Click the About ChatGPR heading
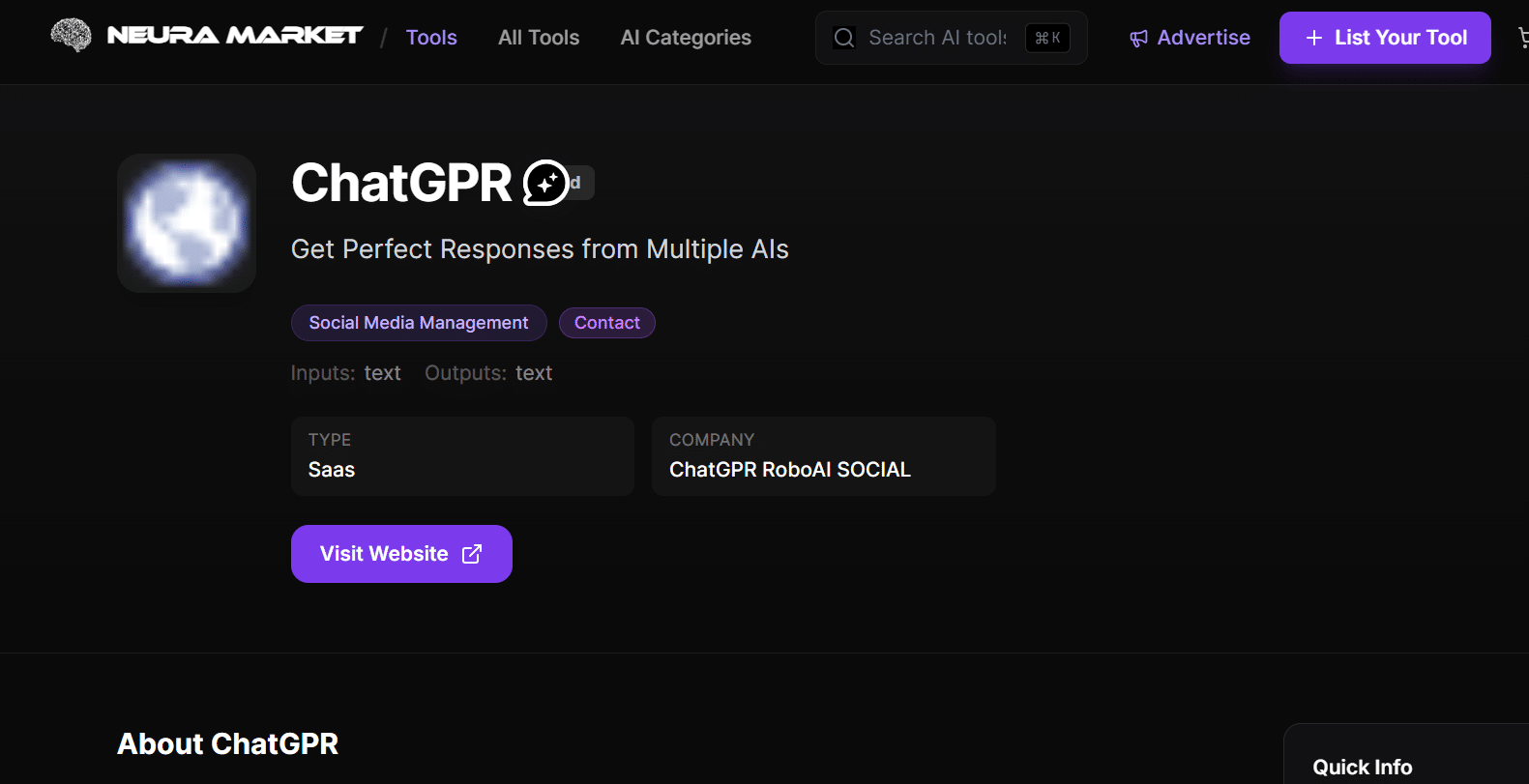The width and height of the screenshot is (1529, 784). click(227, 743)
